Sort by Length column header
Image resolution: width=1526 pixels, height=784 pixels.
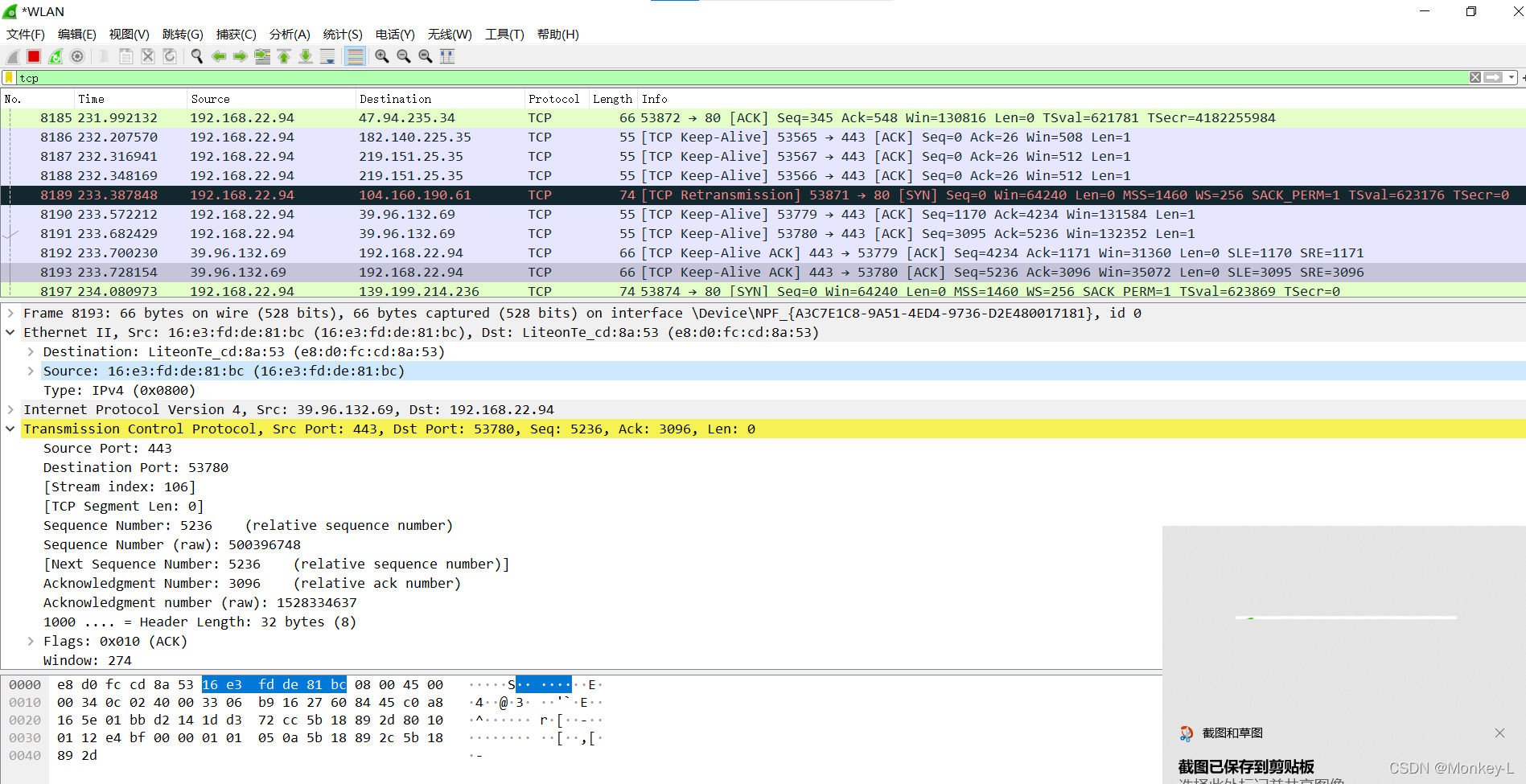613,99
